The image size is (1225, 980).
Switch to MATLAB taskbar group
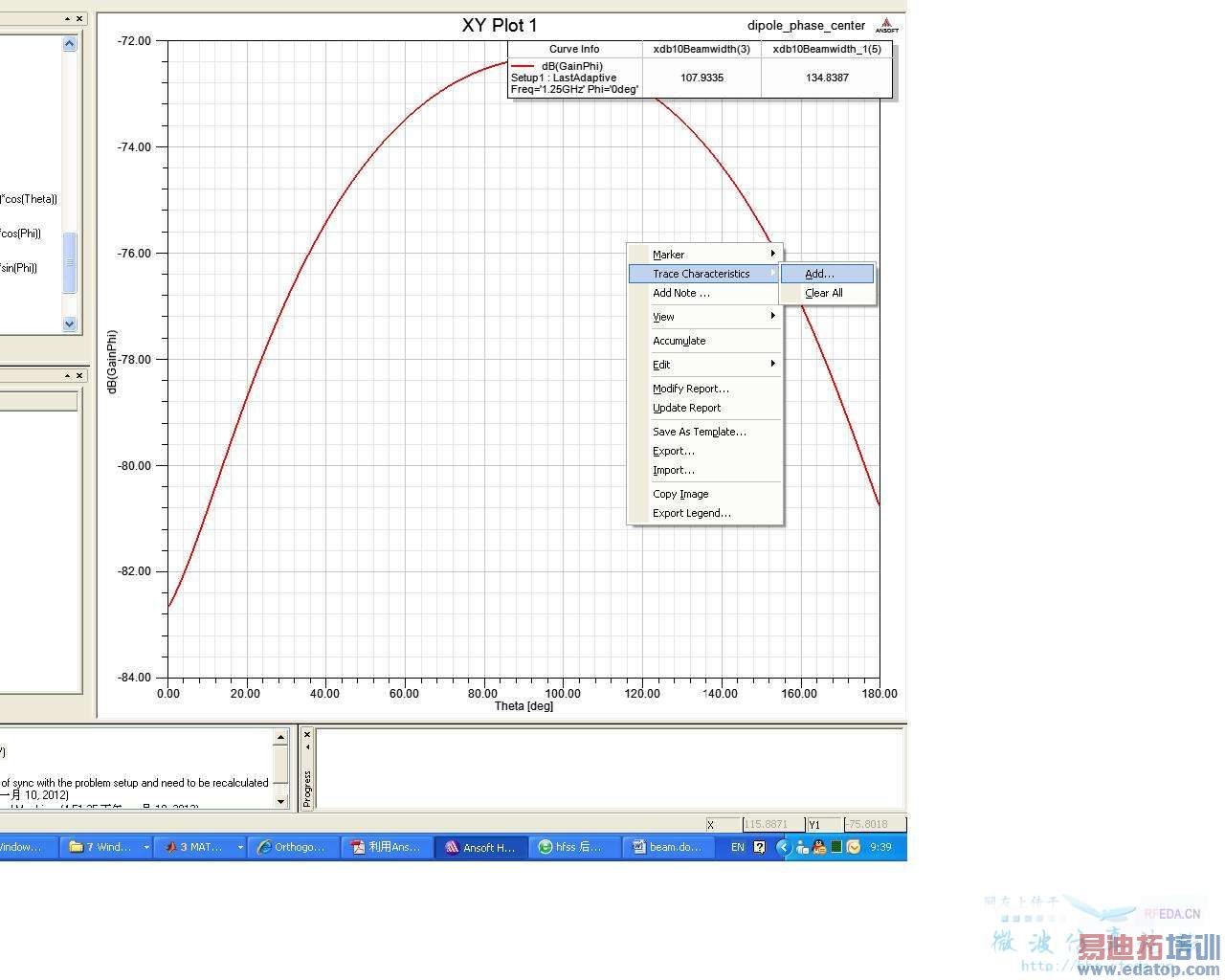point(199,847)
